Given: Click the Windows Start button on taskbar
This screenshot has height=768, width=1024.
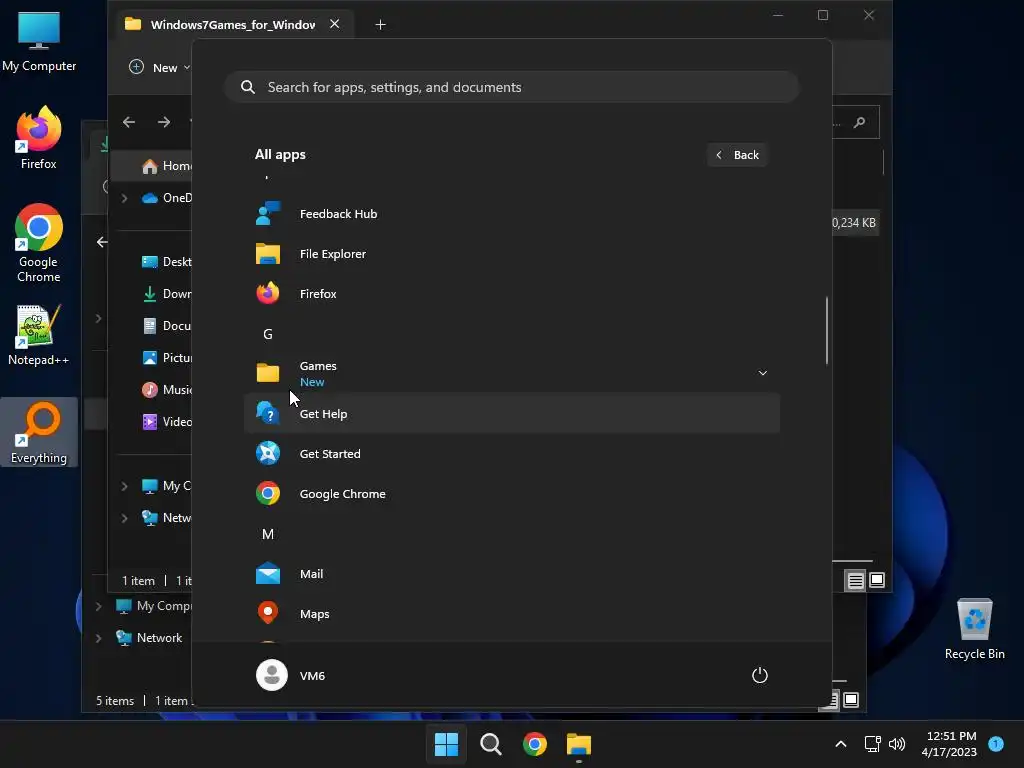Looking at the screenshot, I should (447, 744).
